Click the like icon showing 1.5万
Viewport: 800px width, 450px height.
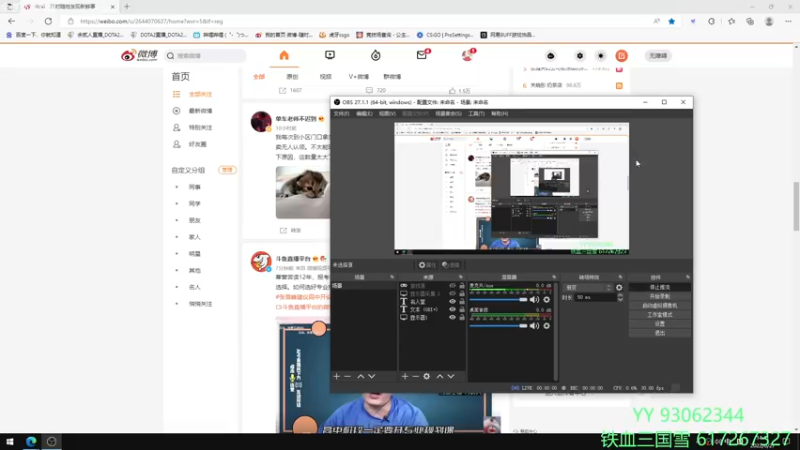coord(452,90)
